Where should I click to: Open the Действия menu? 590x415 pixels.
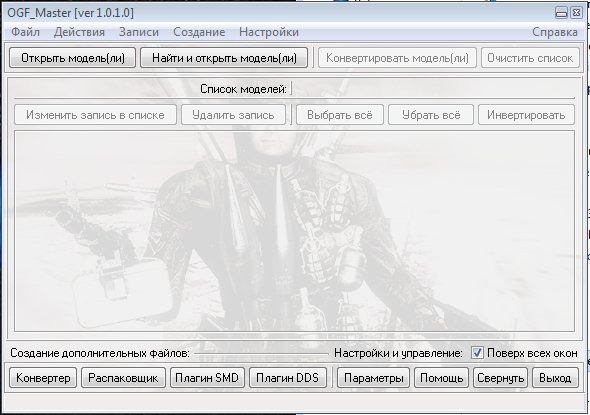pyautogui.click(x=79, y=32)
